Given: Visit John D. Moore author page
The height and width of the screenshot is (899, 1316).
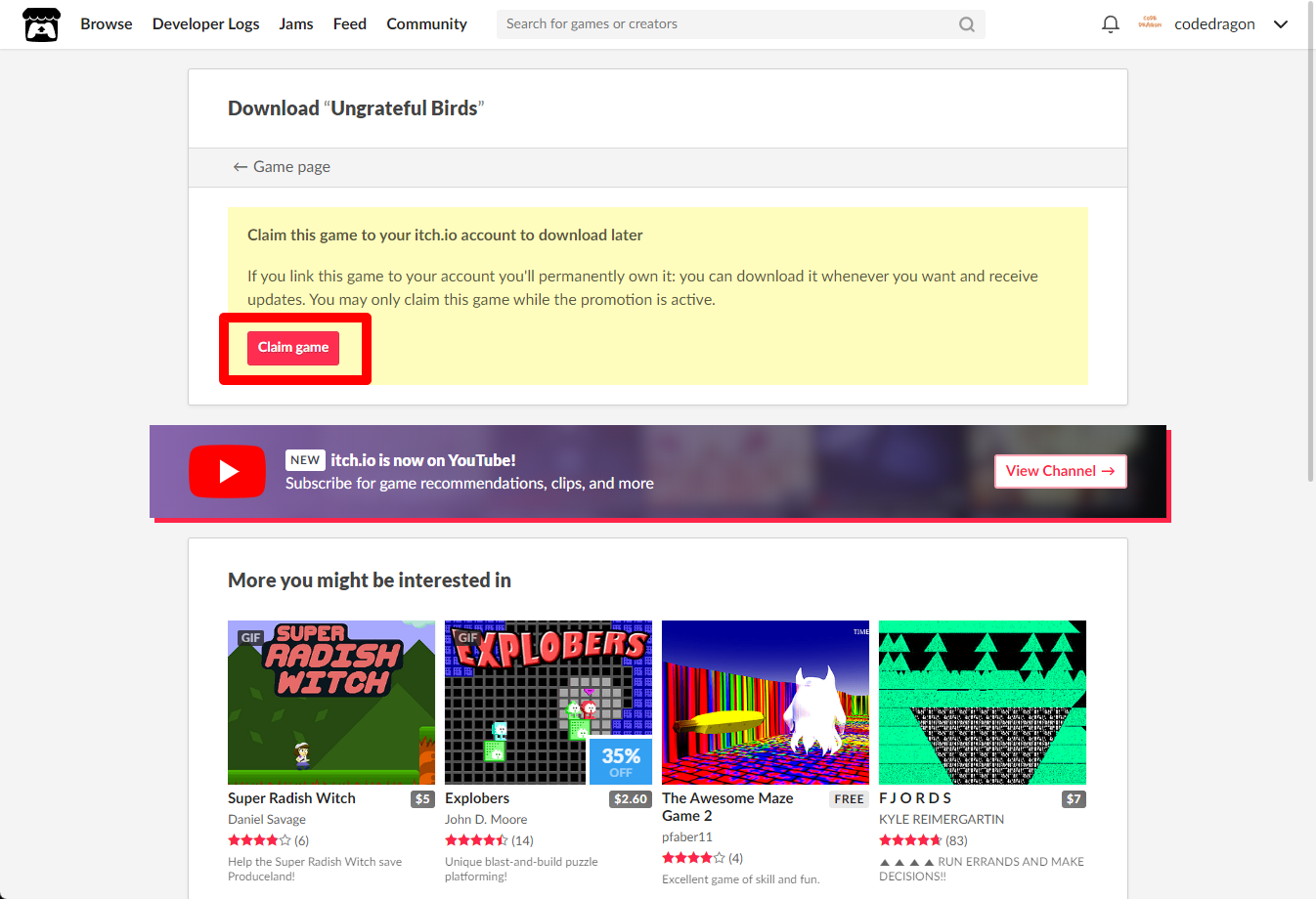Looking at the screenshot, I should coord(486,820).
